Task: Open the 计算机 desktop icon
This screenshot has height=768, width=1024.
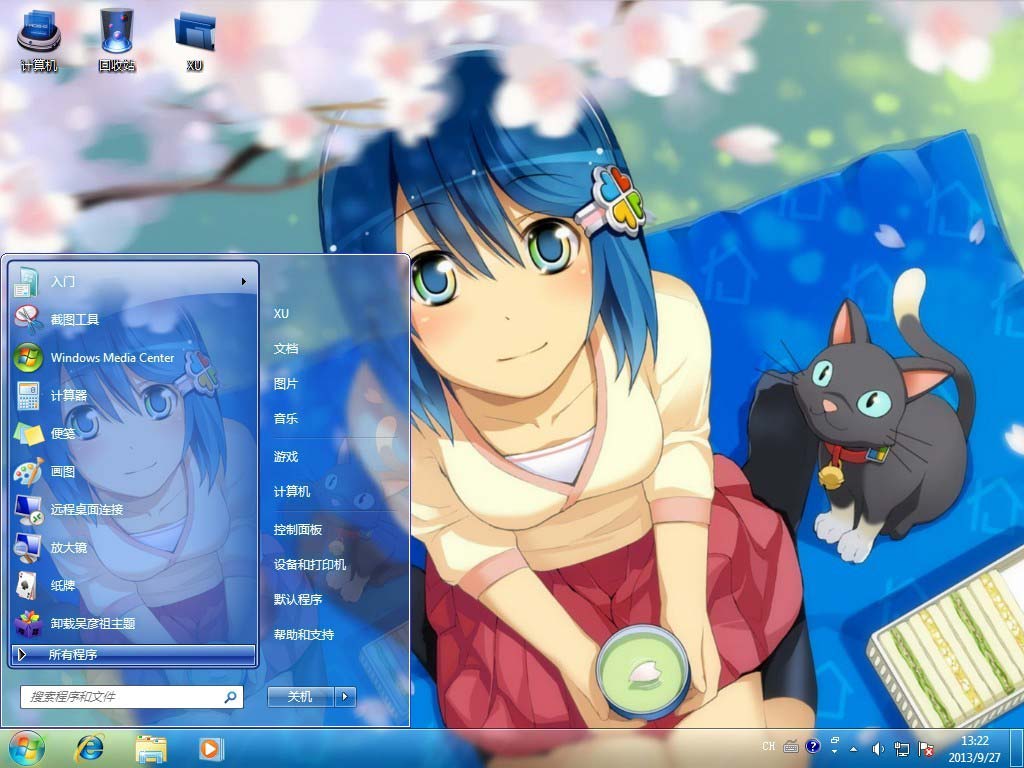Action: [x=39, y=38]
